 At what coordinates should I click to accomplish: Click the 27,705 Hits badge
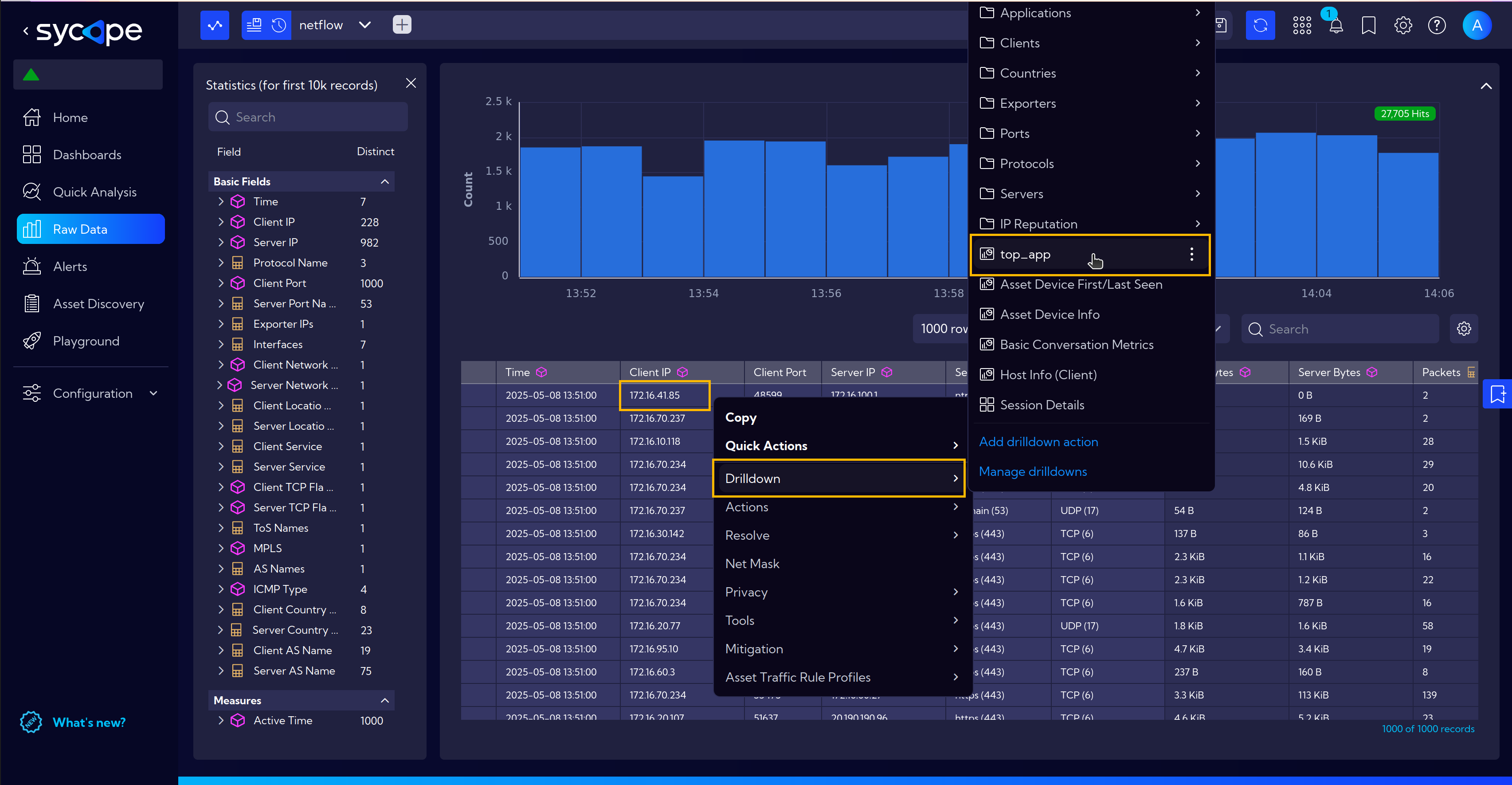pyautogui.click(x=1405, y=114)
